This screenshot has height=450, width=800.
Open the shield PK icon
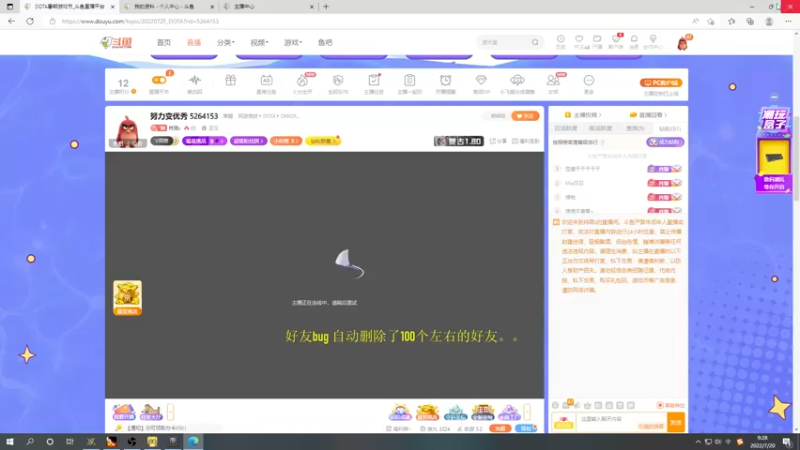click(x=338, y=80)
